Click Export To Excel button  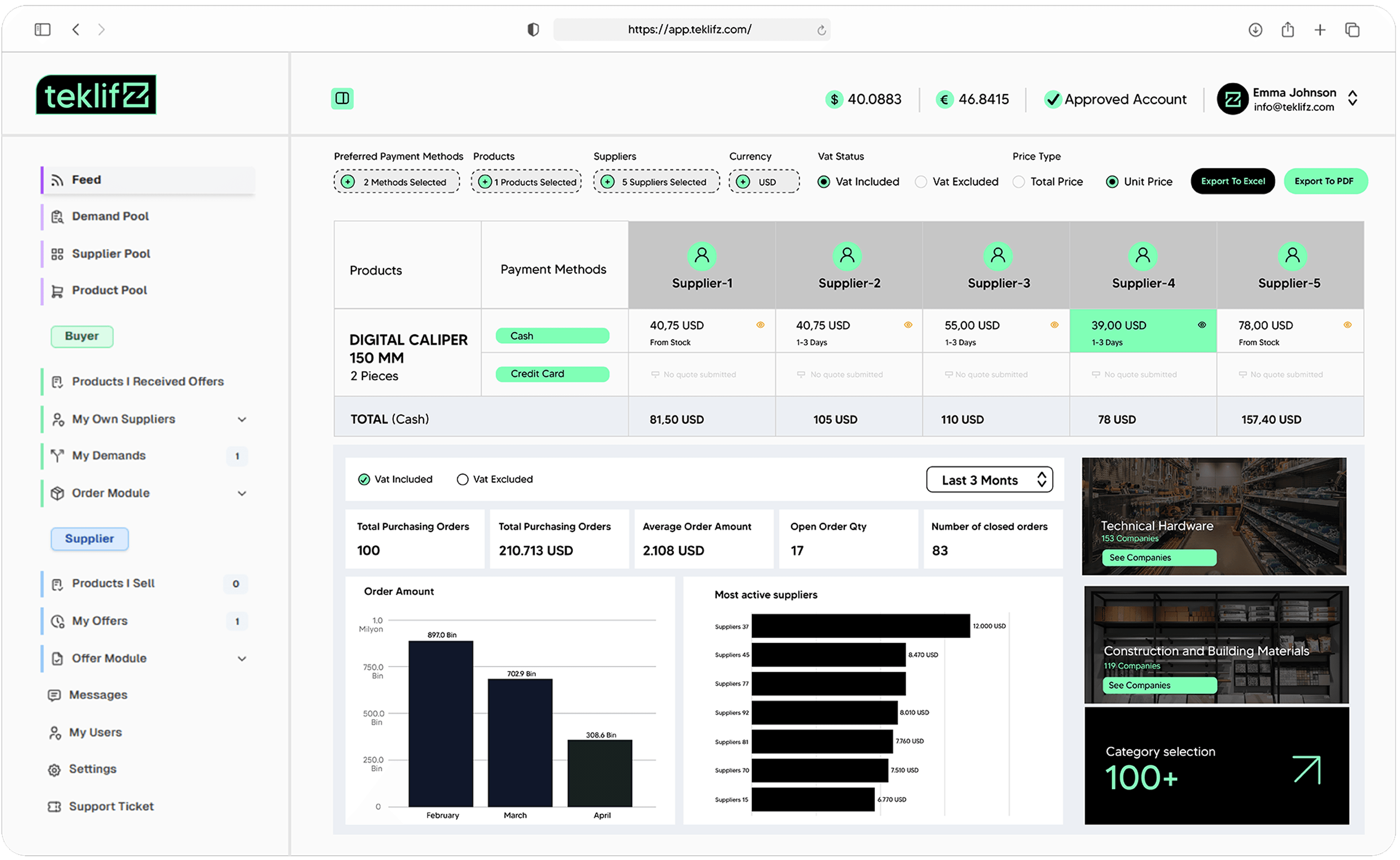tap(1232, 181)
